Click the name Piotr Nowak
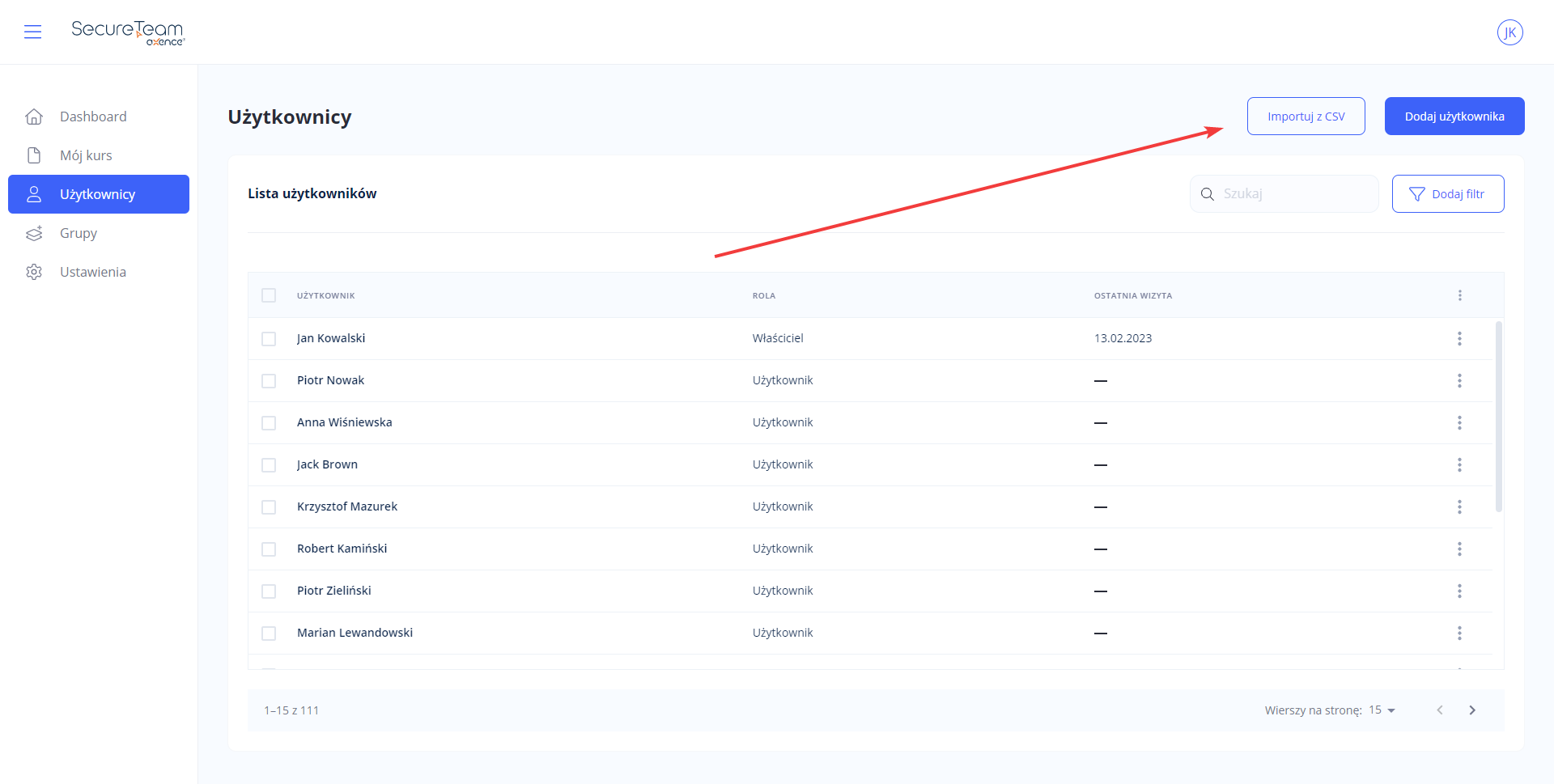The width and height of the screenshot is (1554, 784). pyautogui.click(x=330, y=380)
